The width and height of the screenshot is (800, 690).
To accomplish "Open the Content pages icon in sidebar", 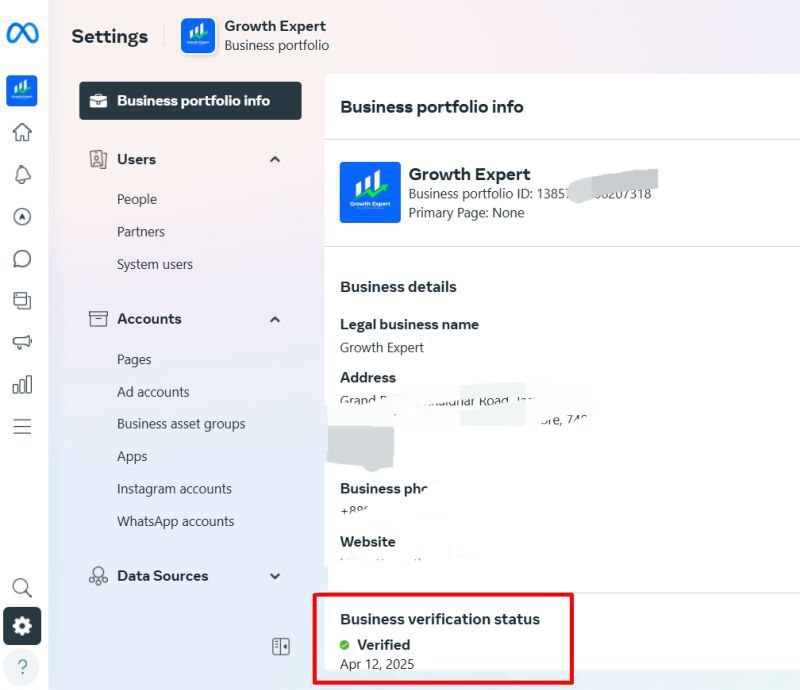I will point(22,300).
